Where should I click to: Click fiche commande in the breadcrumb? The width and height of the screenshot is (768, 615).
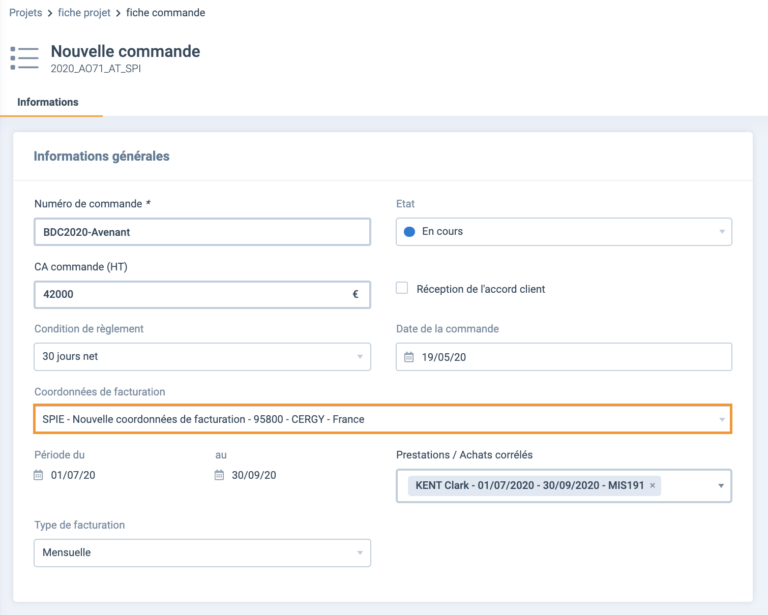click(166, 13)
